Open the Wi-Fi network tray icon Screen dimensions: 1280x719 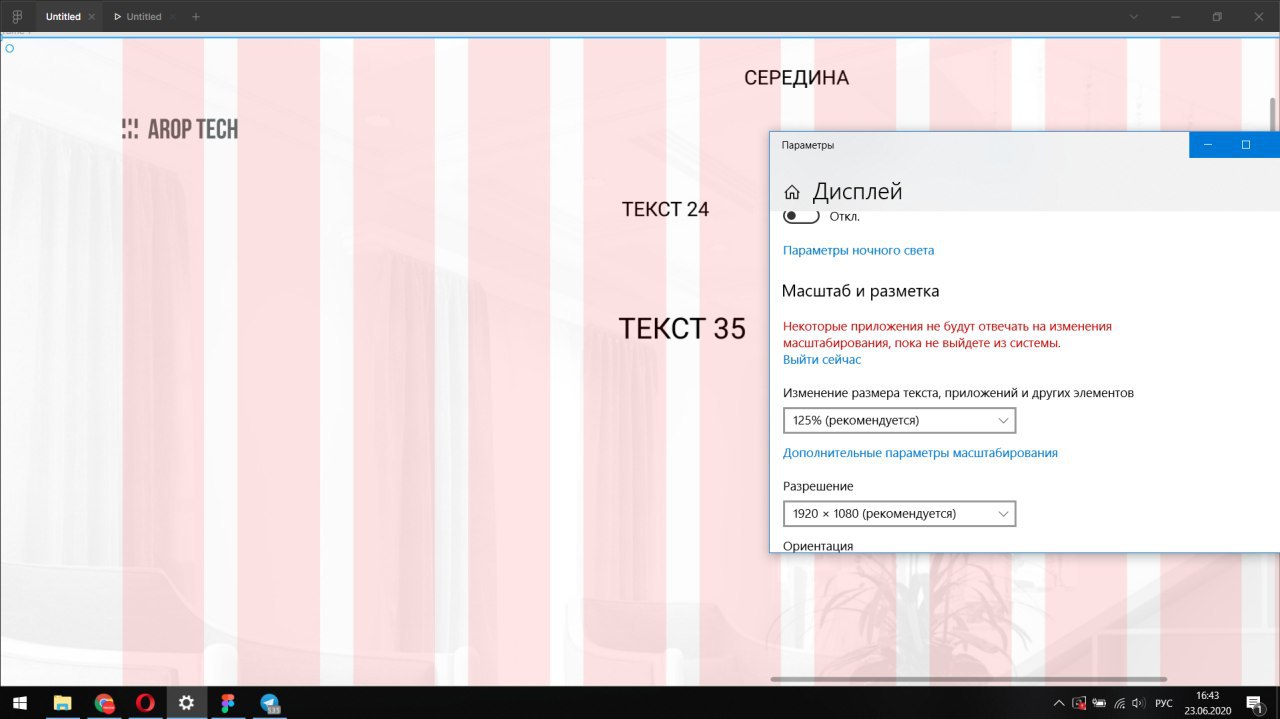(1120, 703)
